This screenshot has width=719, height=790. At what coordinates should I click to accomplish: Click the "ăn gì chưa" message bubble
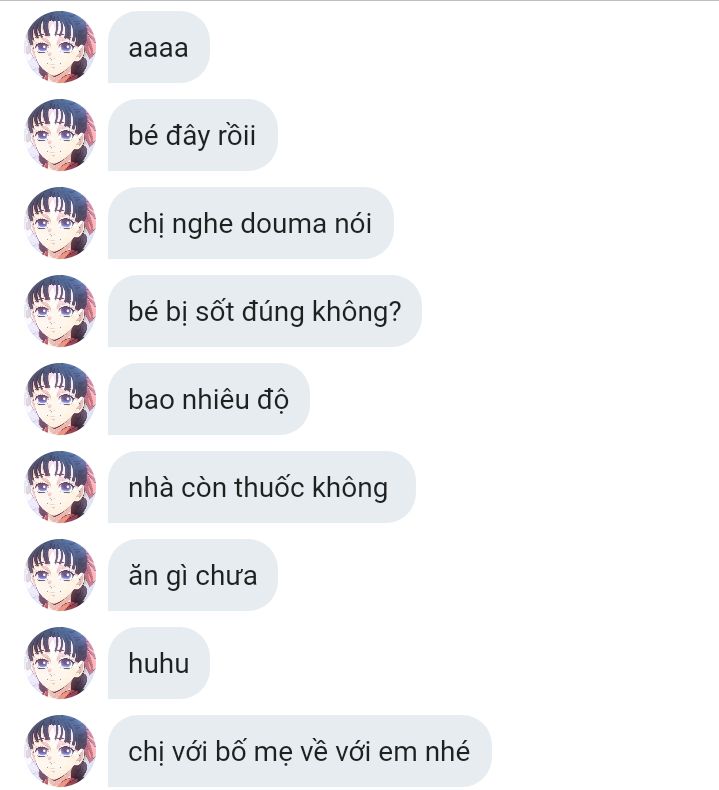pyautogui.click(x=192, y=575)
